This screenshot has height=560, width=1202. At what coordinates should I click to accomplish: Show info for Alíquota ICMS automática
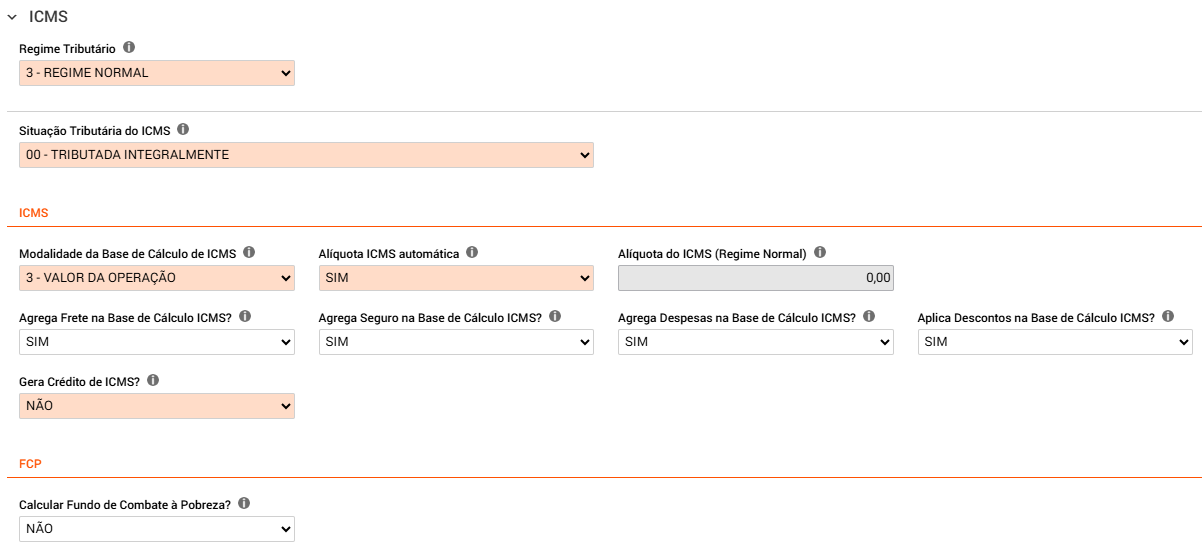[x=472, y=253]
